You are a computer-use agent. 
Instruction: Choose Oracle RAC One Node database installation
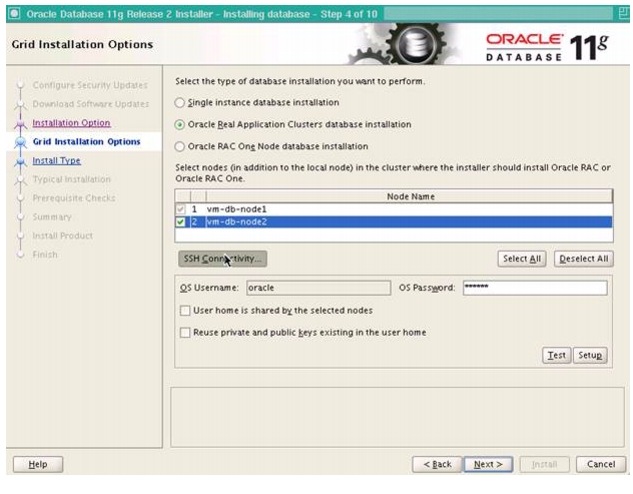tap(180, 147)
